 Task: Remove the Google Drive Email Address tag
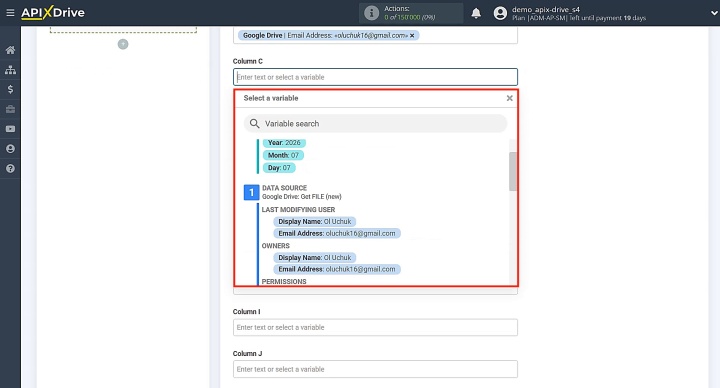(x=412, y=35)
